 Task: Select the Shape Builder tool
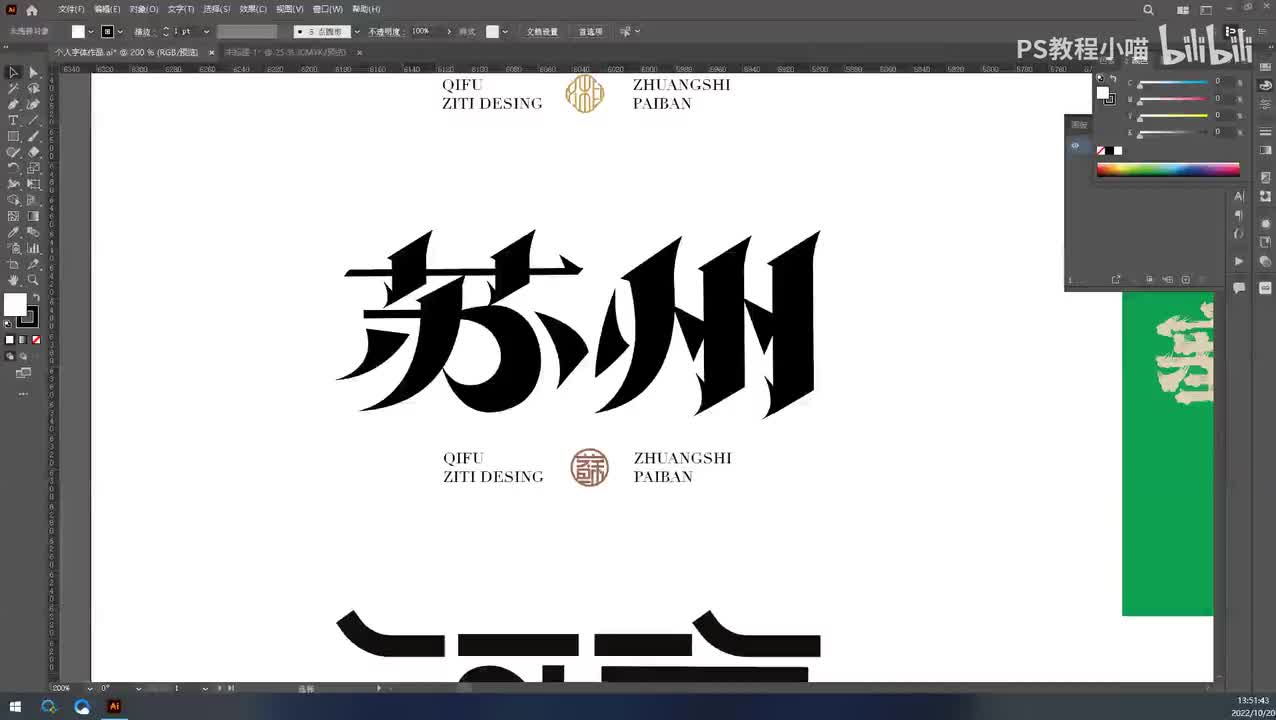pyautogui.click(x=13, y=200)
